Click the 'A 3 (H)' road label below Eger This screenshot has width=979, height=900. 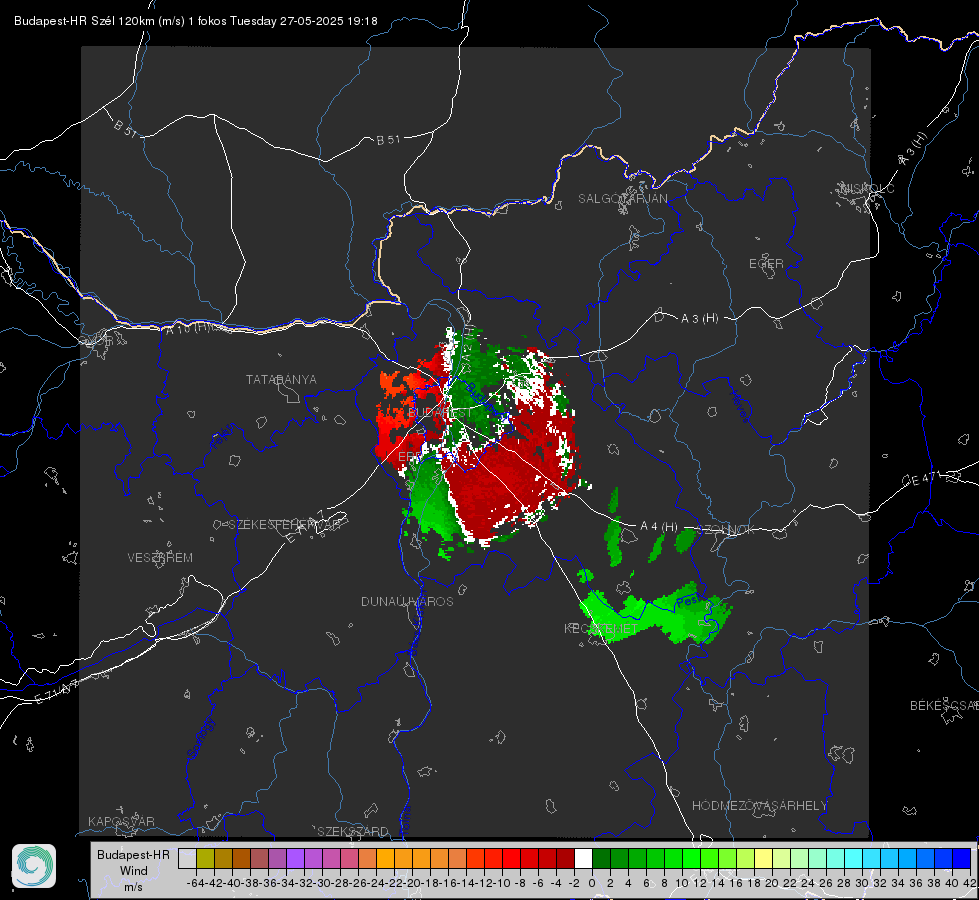point(699,318)
